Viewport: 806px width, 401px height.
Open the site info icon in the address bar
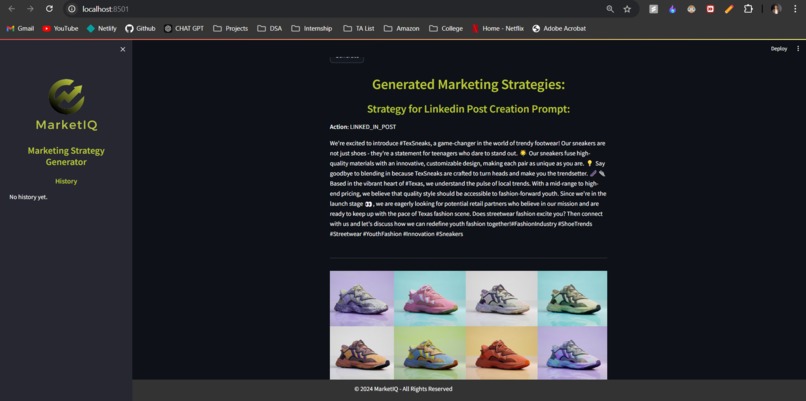coord(72,9)
